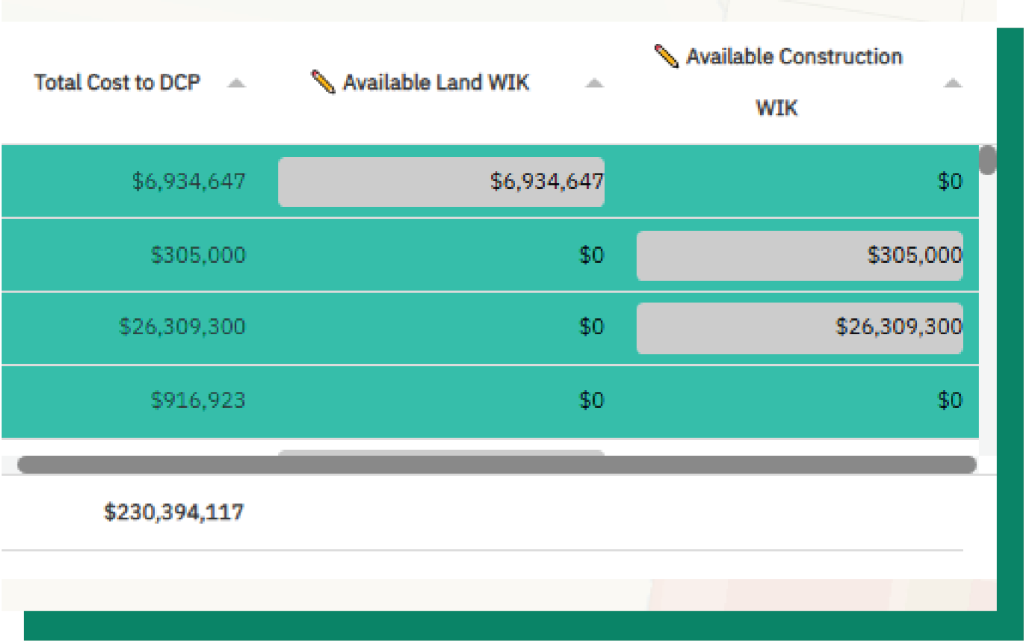1024x641 pixels.
Task: Click Land WIK $0 in the $916,923 row
Action: 592,401
